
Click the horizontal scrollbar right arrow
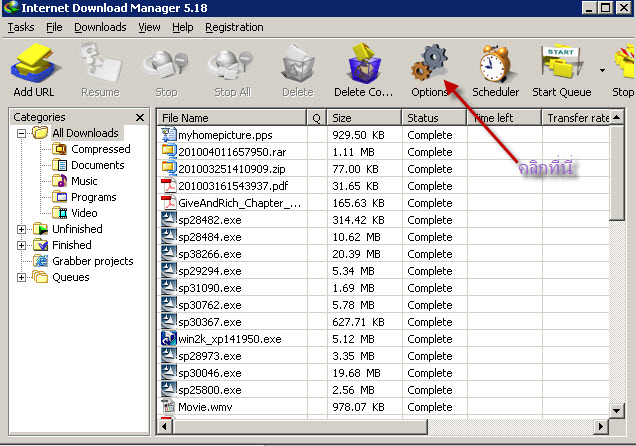coord(602,427)
